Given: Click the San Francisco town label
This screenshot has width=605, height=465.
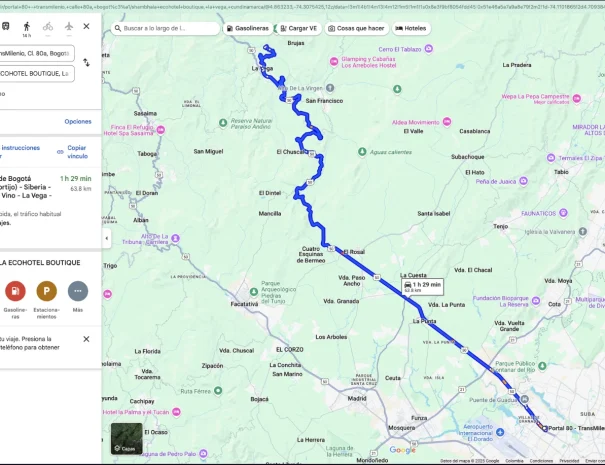Looking at the screenshot, I should (324, 101).
